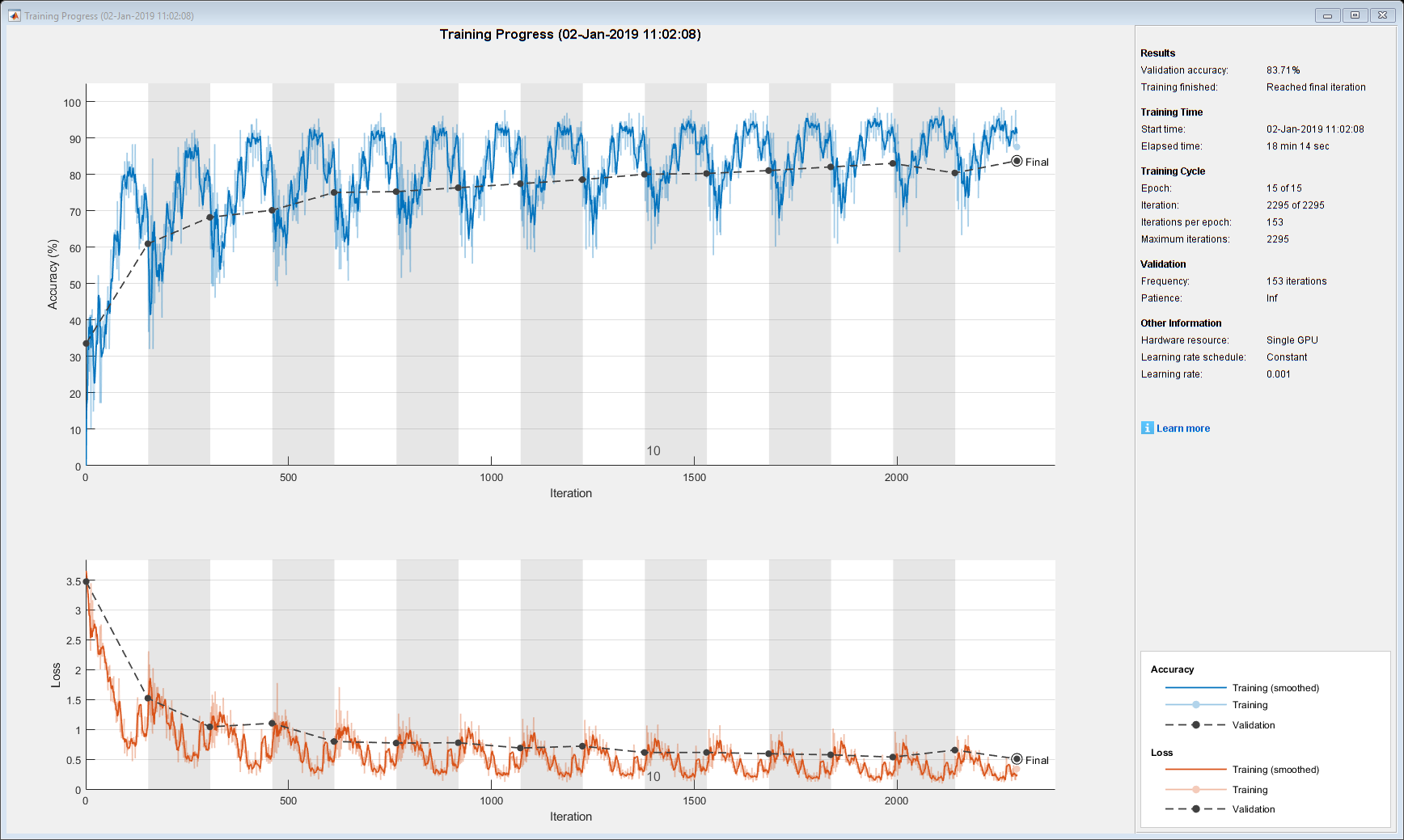This screenshot has width=1404, height=840.
Task: Click the light orange Loss Training legend marker
Action: [x=1195, y=790]
